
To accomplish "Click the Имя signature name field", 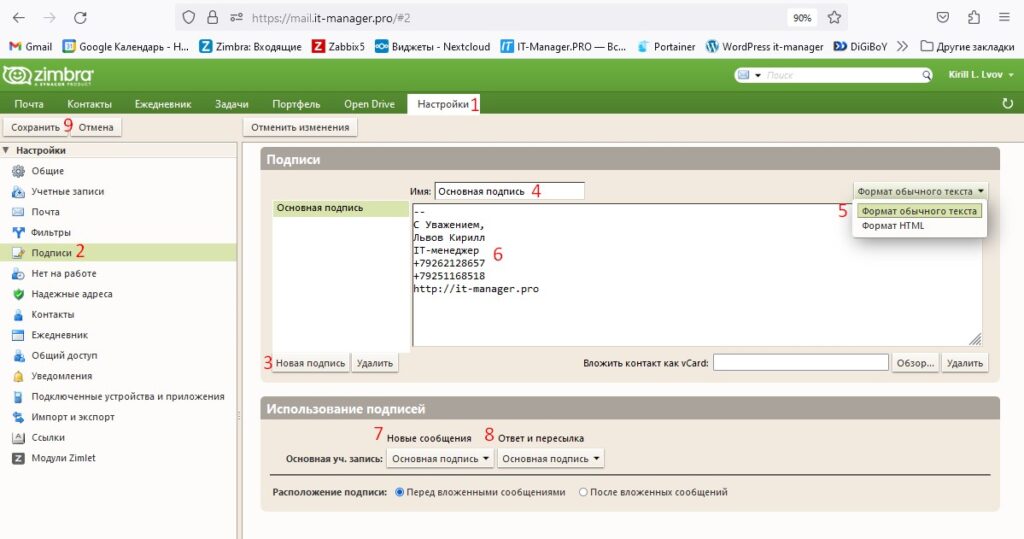I will click(509, 191).
